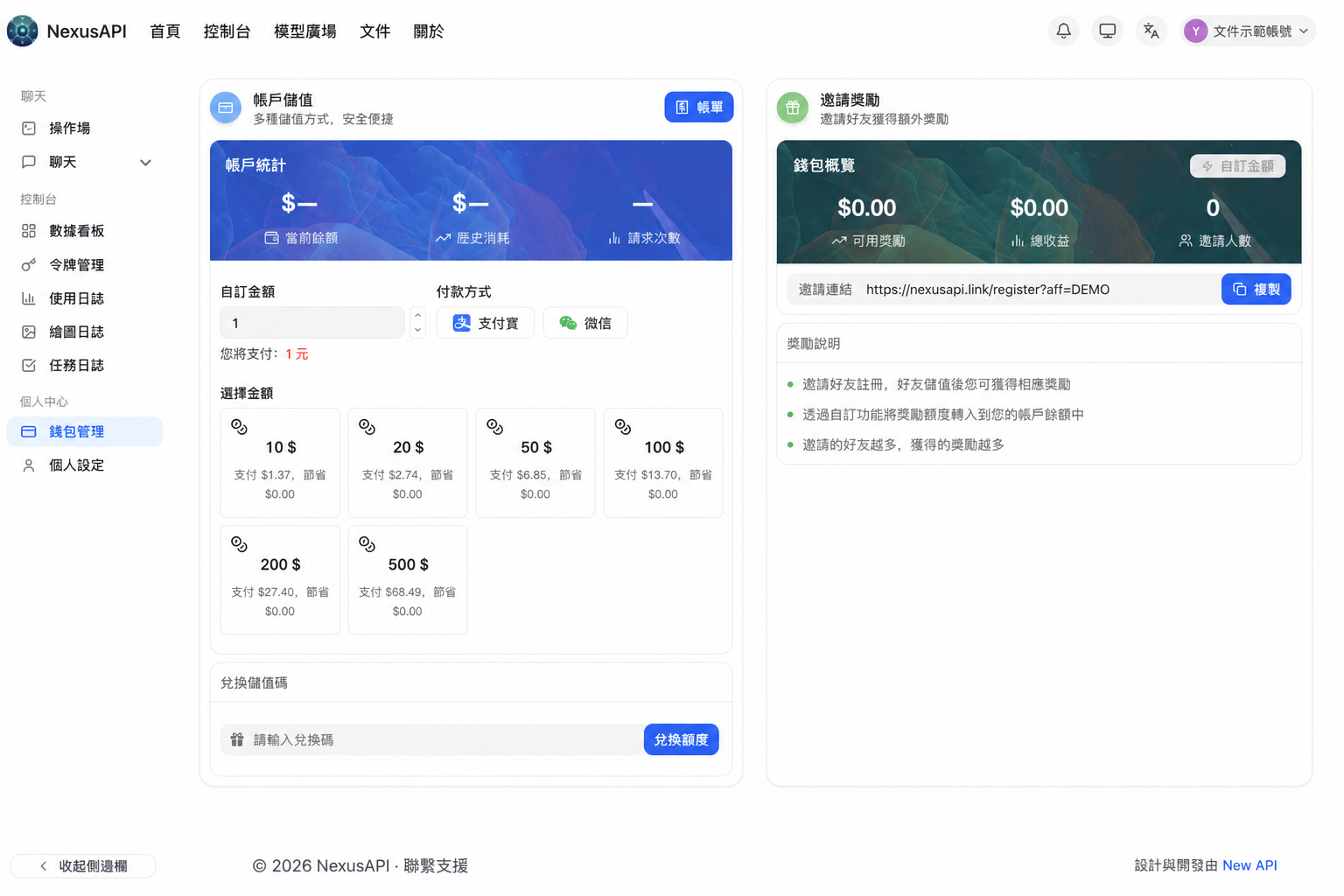Open the notification bell icon
This screenshot has height=896, width=1344.
click(x=1063, y=31)
